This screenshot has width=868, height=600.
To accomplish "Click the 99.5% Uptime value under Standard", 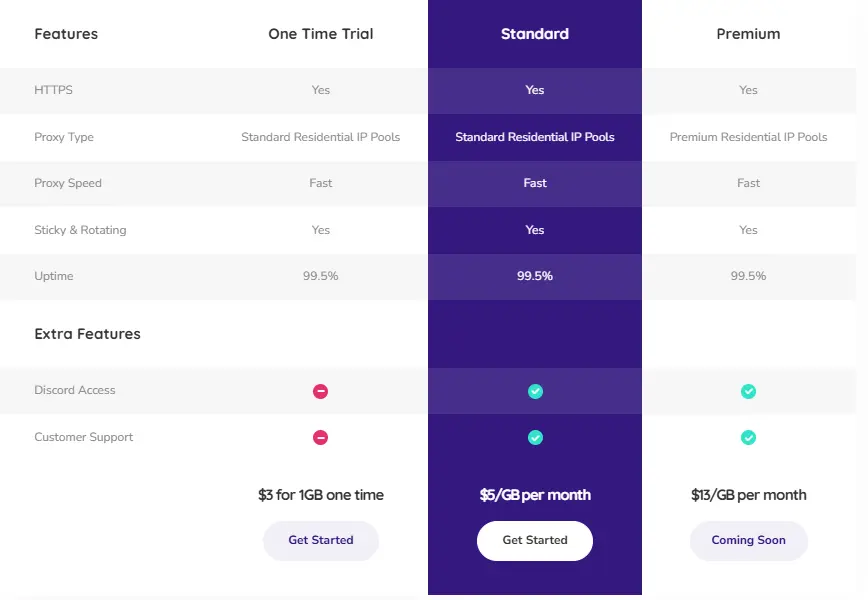I will point(534,276).
